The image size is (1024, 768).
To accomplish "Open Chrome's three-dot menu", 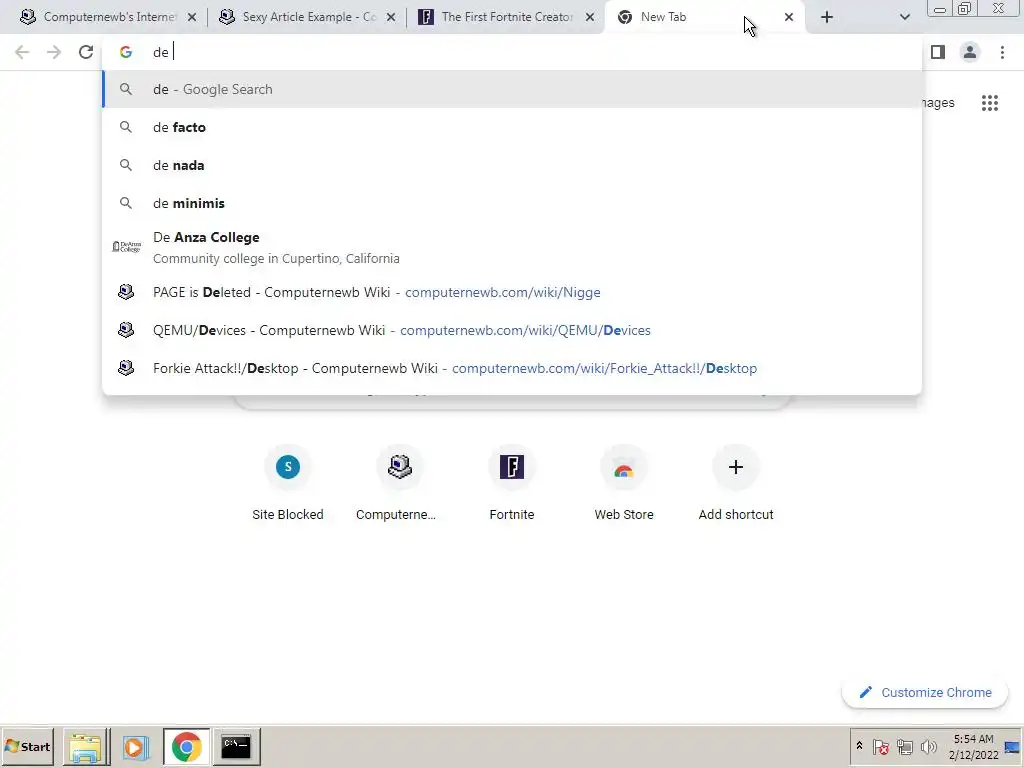I will (x=1002, y=52).
